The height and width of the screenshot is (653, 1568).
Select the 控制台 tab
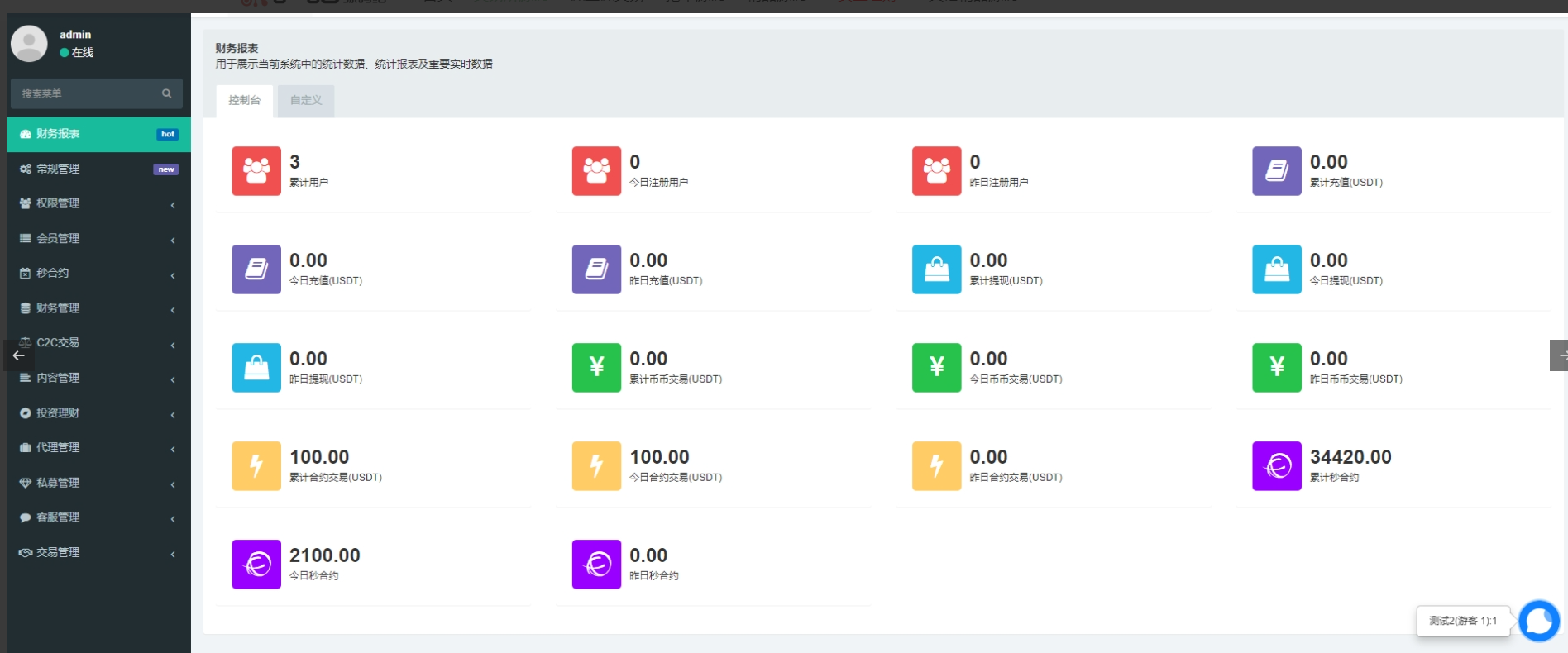[244, 100]
